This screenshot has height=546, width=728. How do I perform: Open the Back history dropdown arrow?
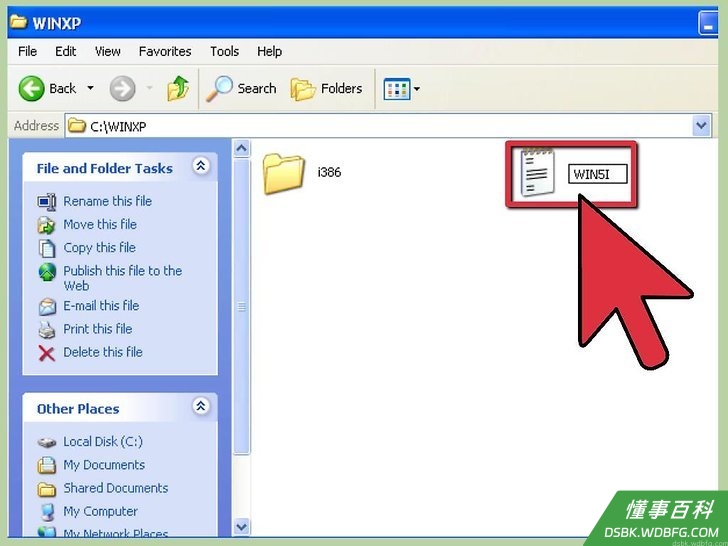point(91,88)
